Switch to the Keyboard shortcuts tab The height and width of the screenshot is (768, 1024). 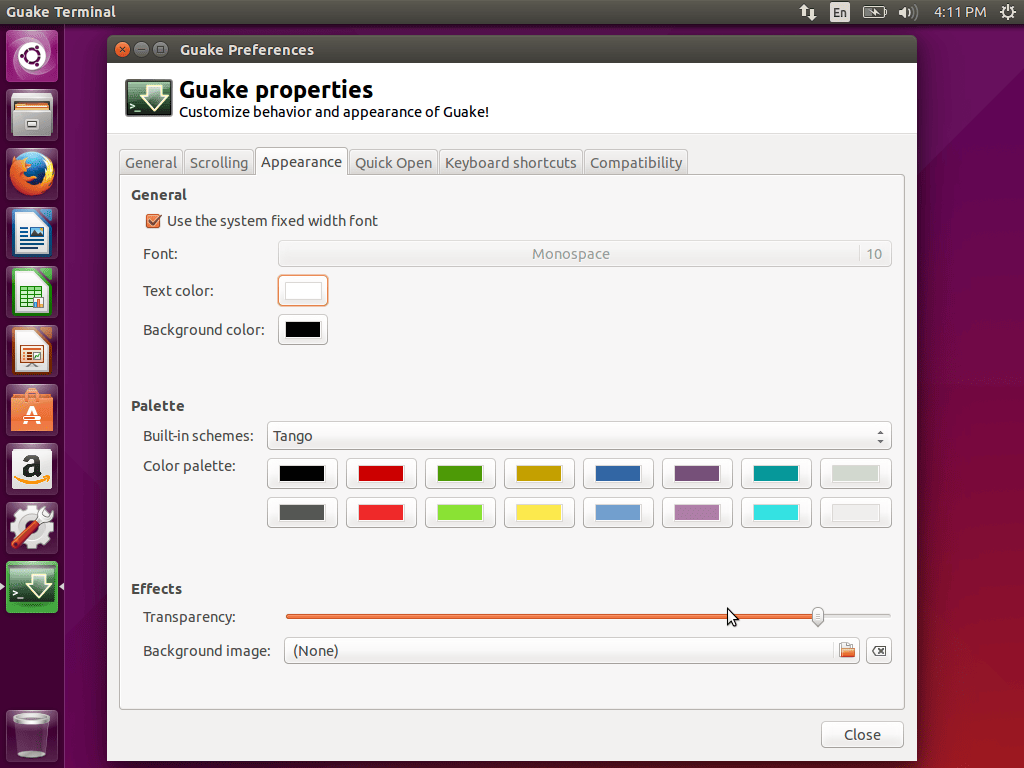coord(510,162)
